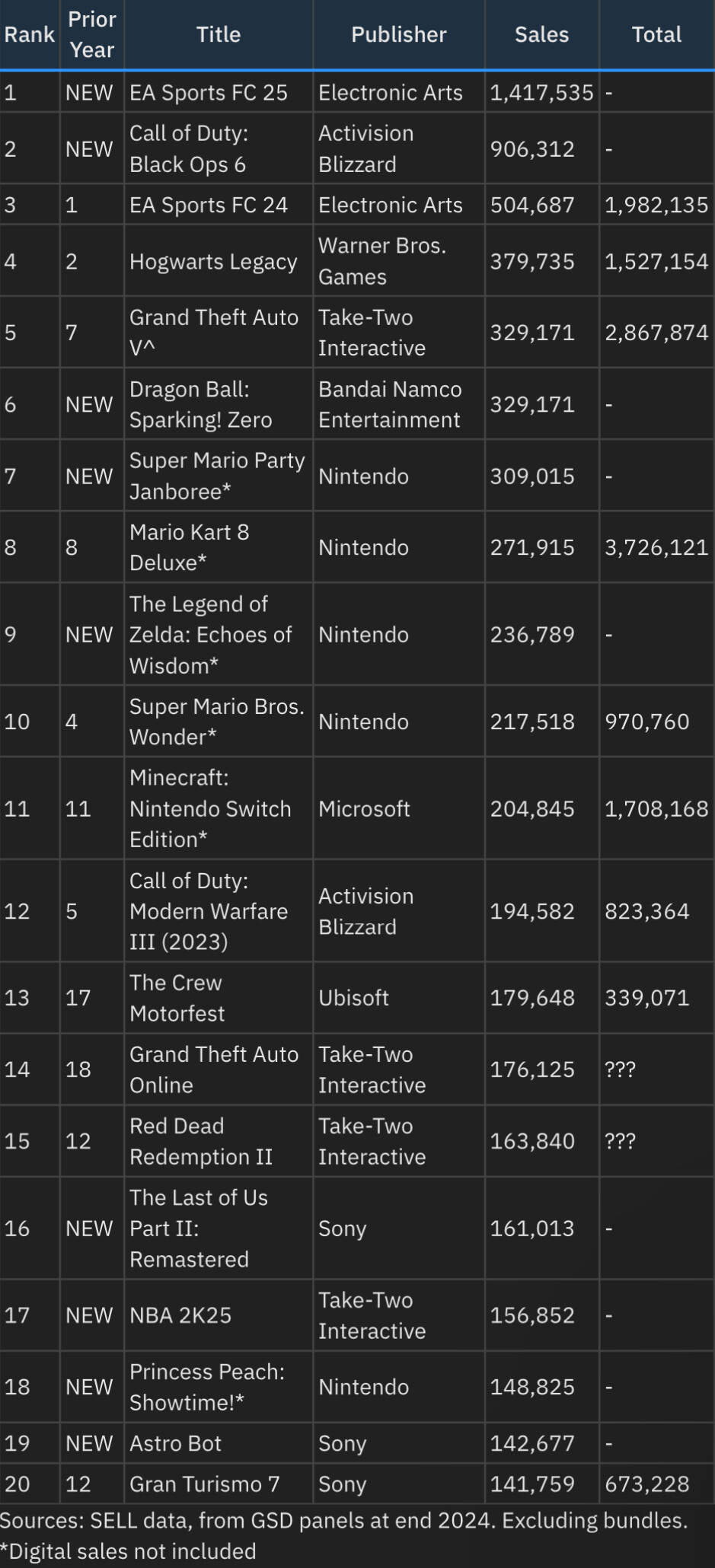
Task: Select The Crew Motorfest title cell
Action: (219, 998)
